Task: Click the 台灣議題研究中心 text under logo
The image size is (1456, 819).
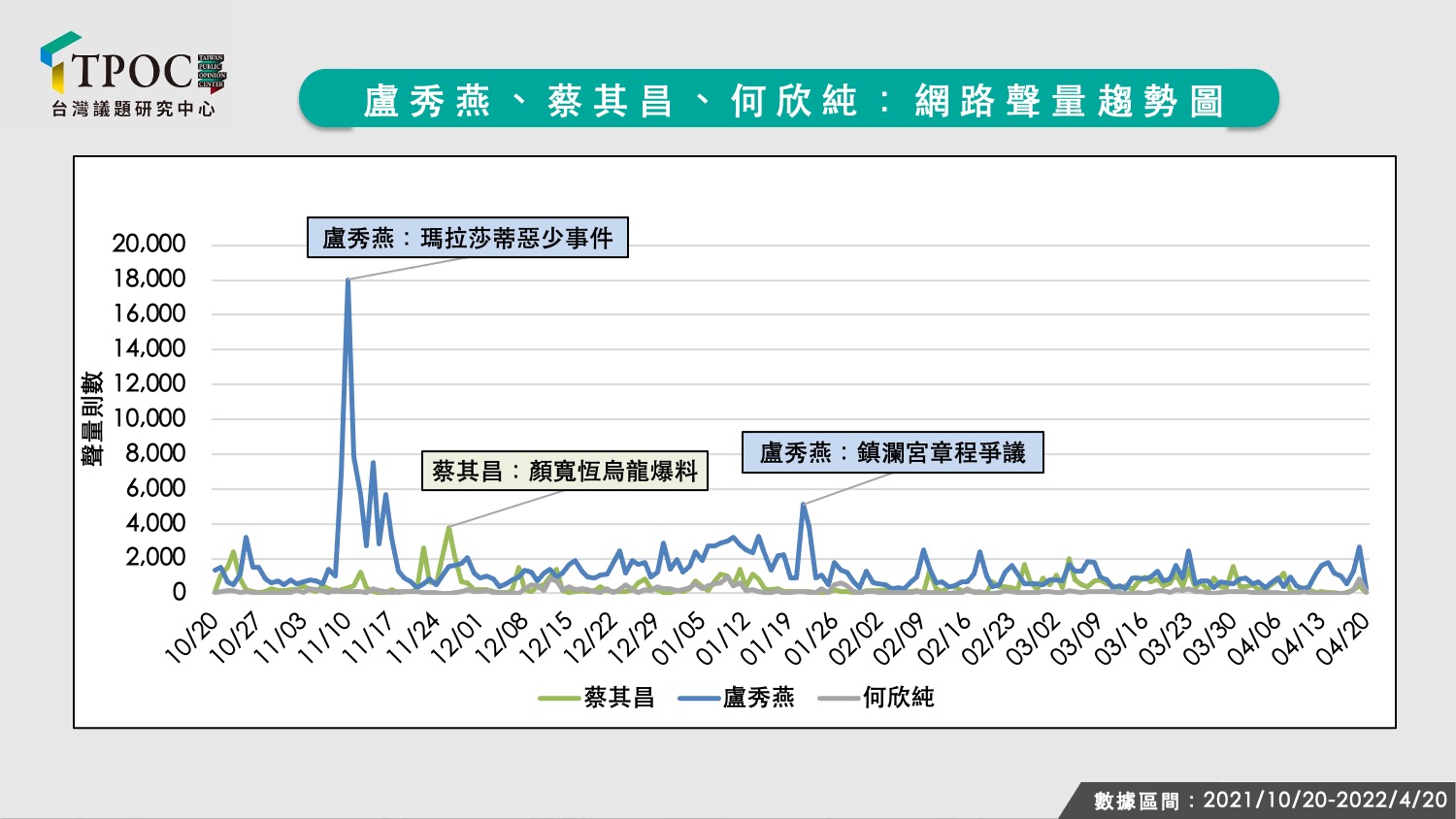Action: coord(133,109)
